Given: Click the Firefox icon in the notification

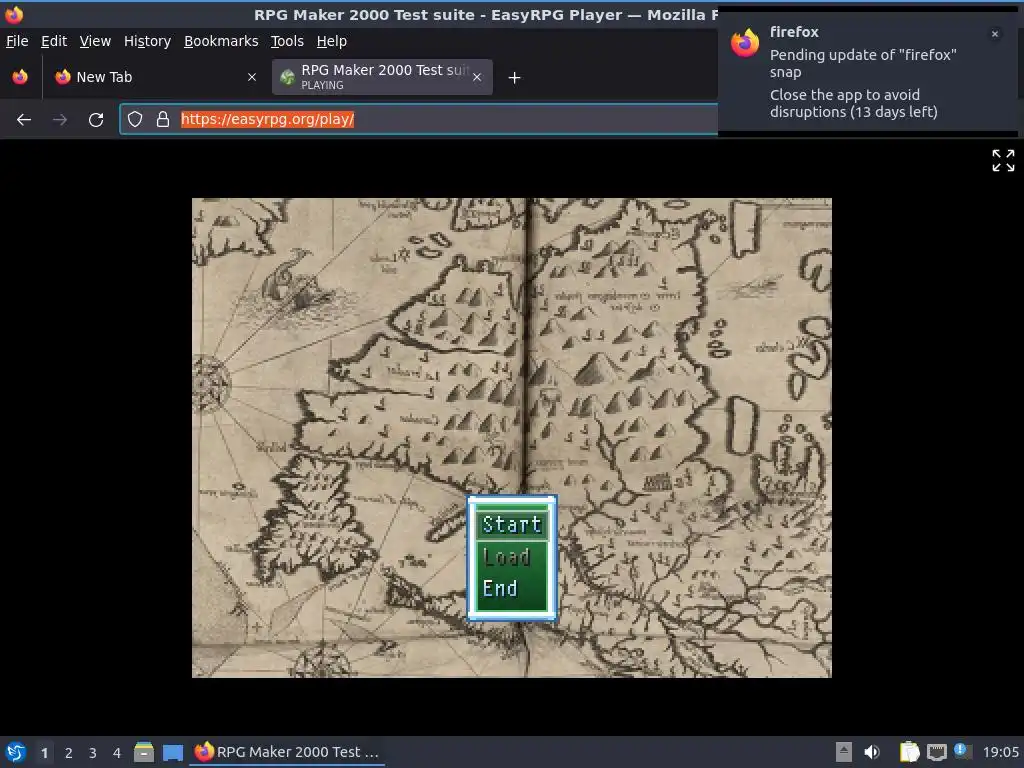Looking at the screenshot, I should coord(745,43).
